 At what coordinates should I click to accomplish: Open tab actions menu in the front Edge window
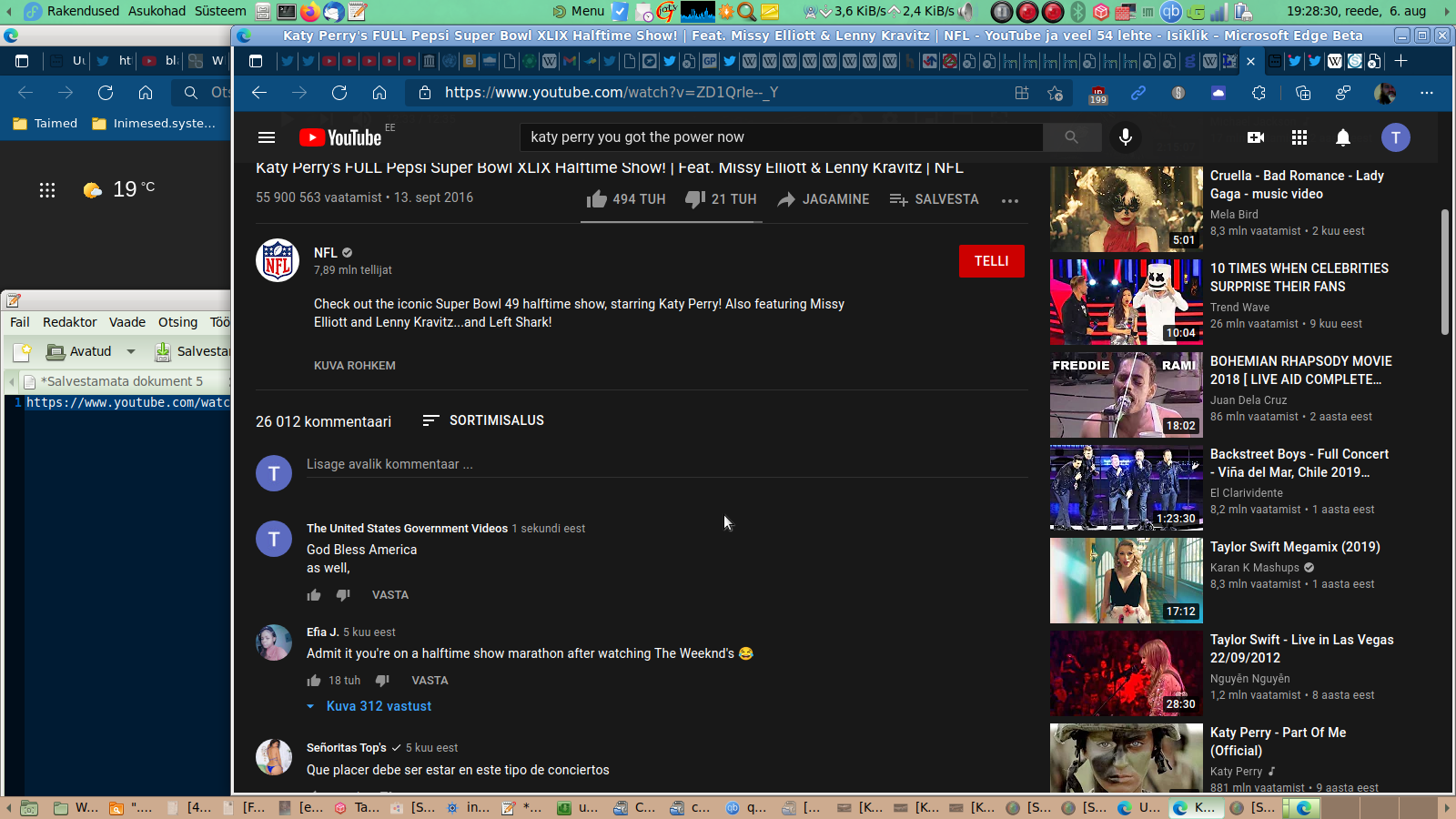pyautogui.click(x=256, y=61)
